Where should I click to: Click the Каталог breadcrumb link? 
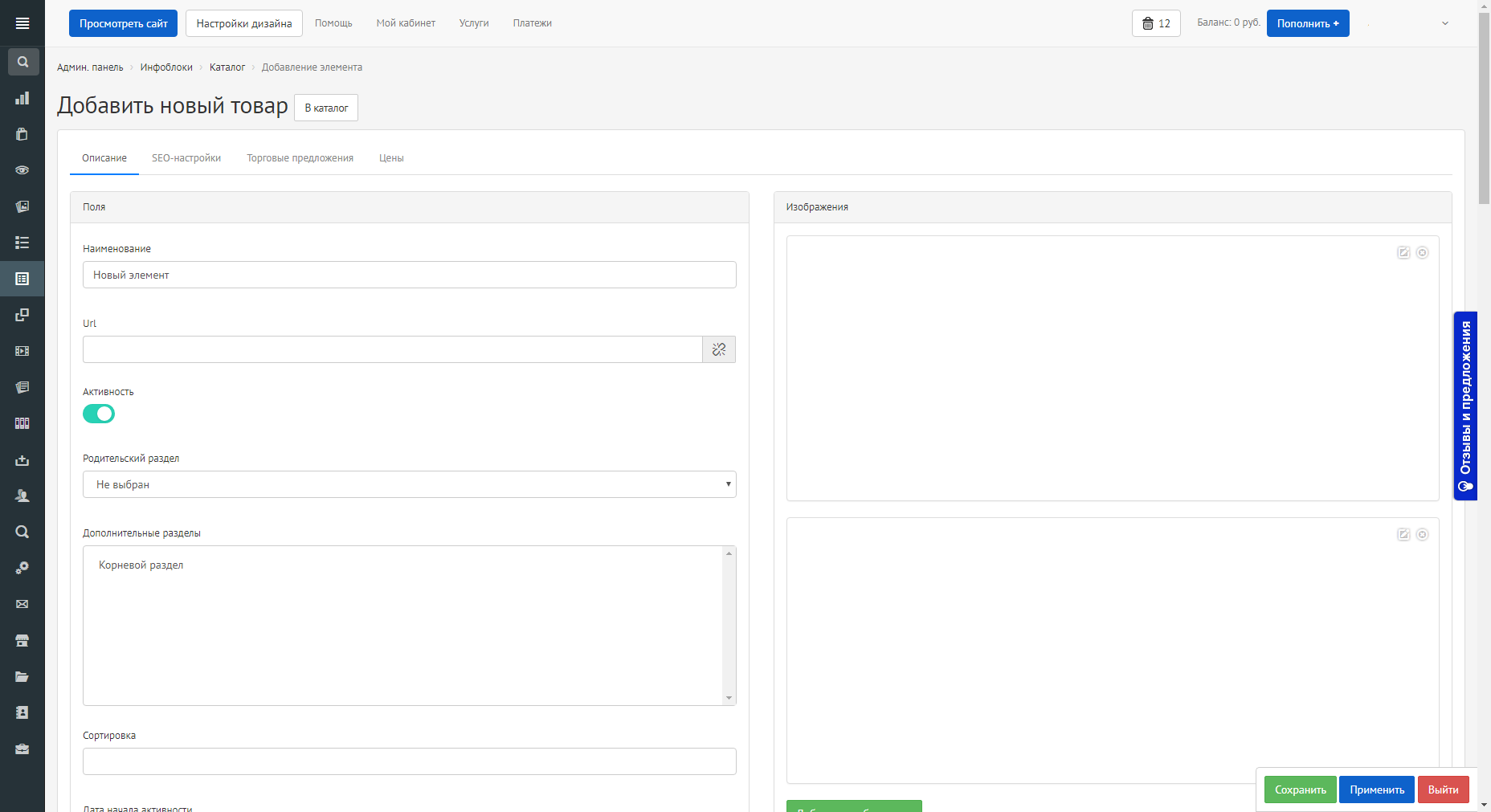227,67
